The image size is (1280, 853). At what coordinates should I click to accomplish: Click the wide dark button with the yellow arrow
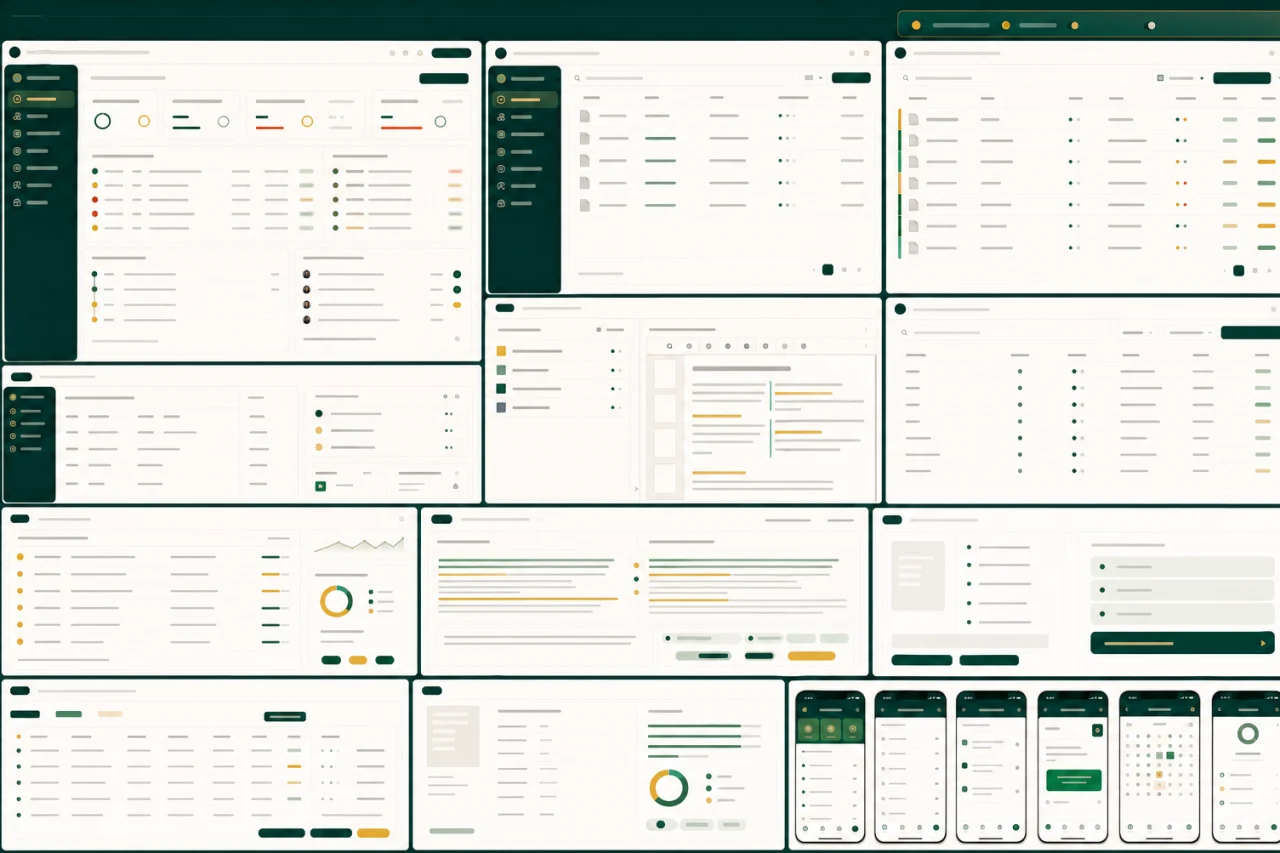[x=1182, y=643]
